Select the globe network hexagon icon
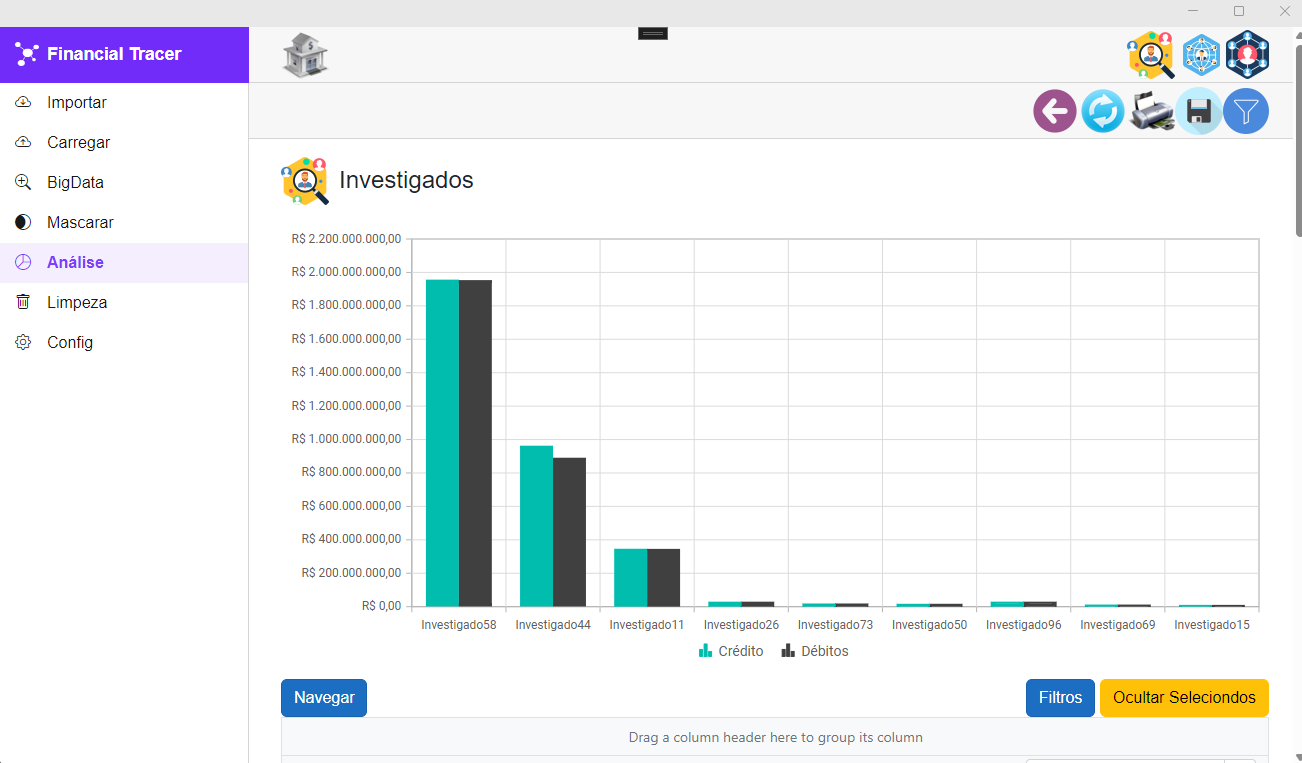Image resolution: width=1302 pixels, height=763 pixels. pyautogui.click(x=1200, y=55)
